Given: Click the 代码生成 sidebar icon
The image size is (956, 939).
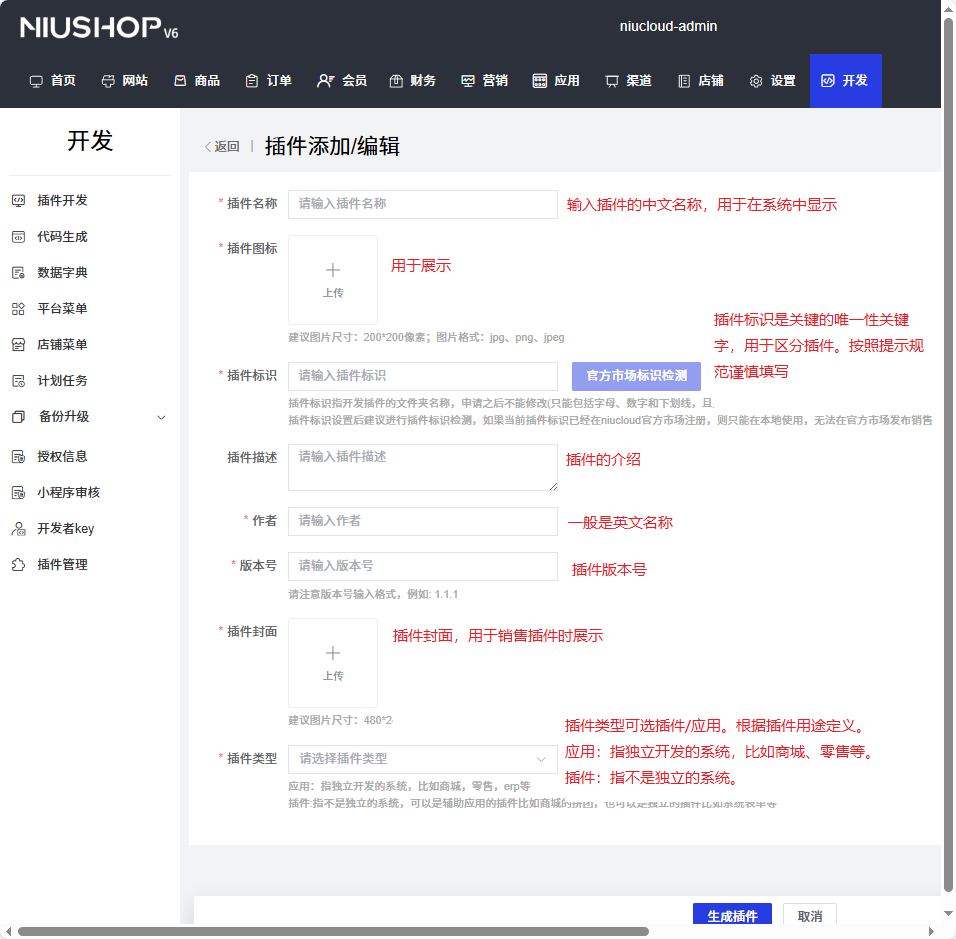Looking at the screenshot, I should (x=18, y=237).
